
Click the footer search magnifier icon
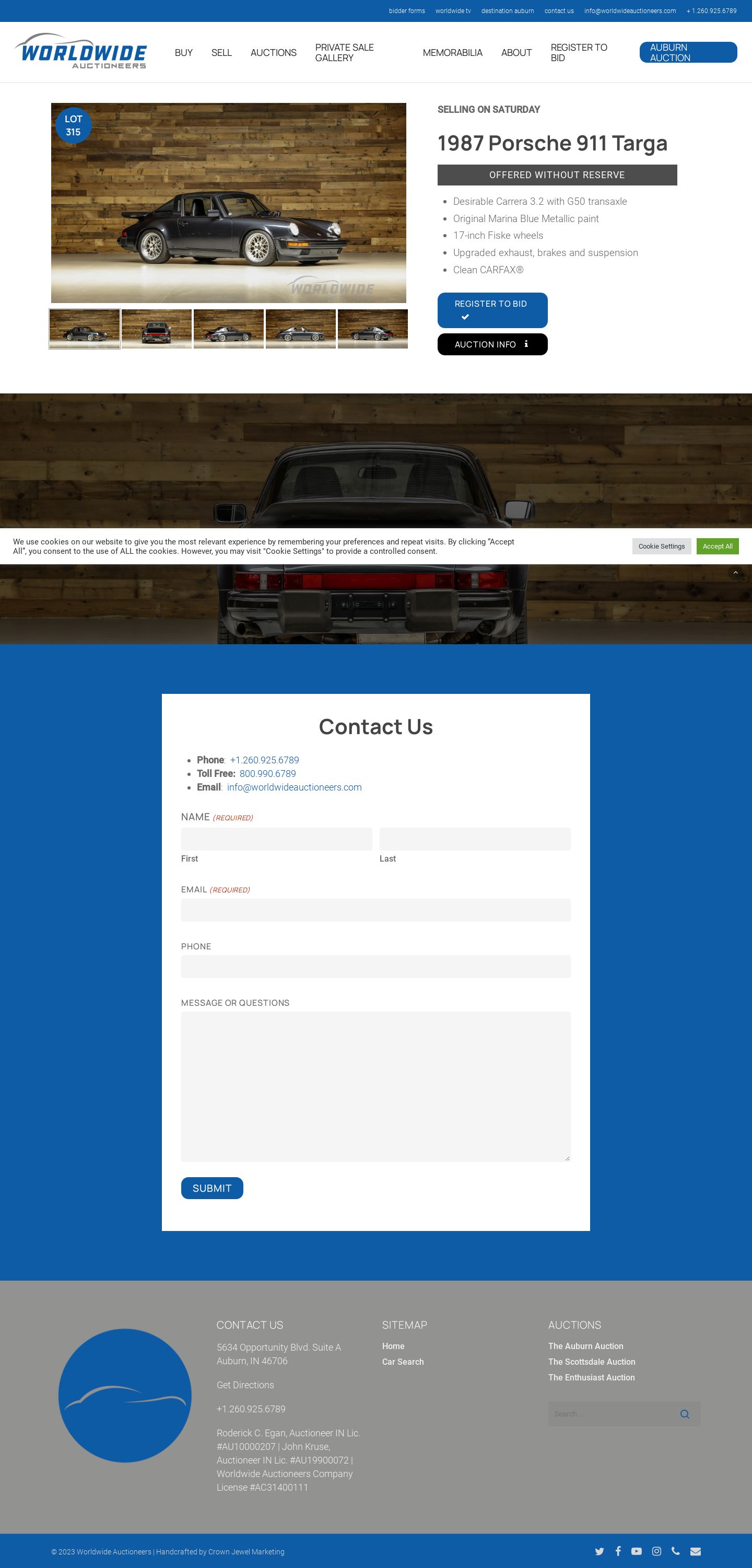685,1414
